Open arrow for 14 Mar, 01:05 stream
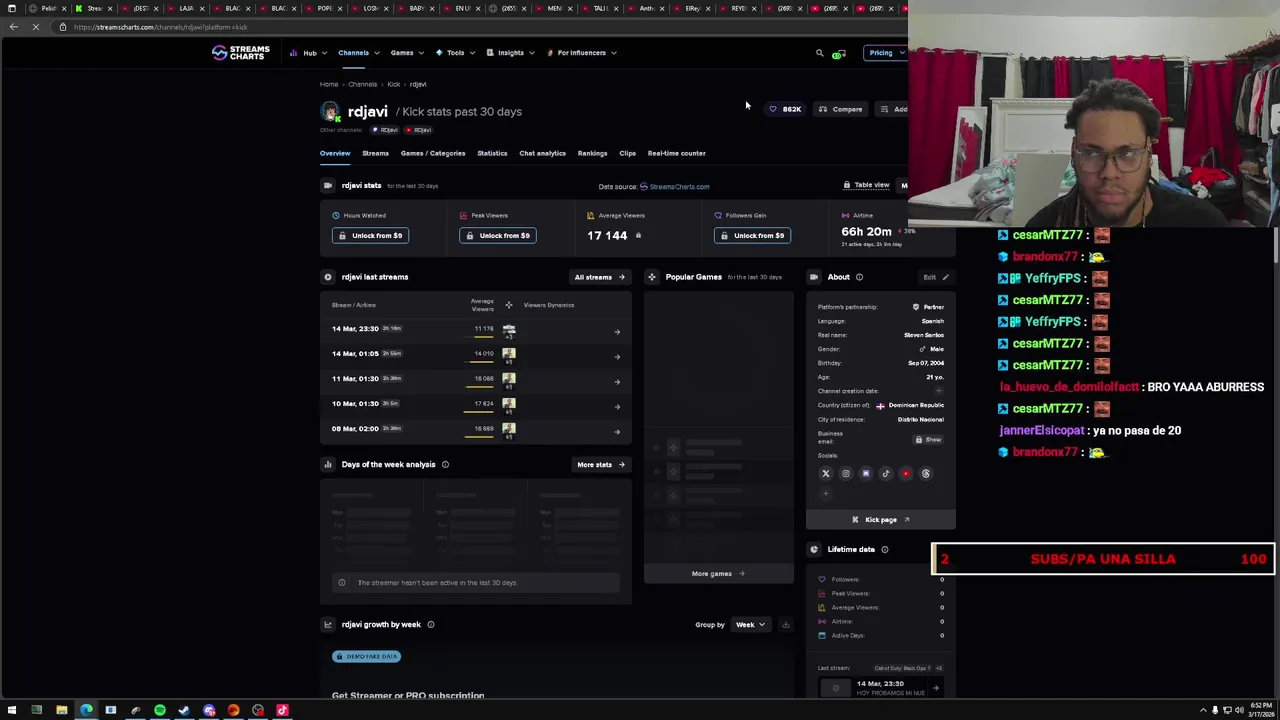1280x720 pixels. [x=617, y=356]
